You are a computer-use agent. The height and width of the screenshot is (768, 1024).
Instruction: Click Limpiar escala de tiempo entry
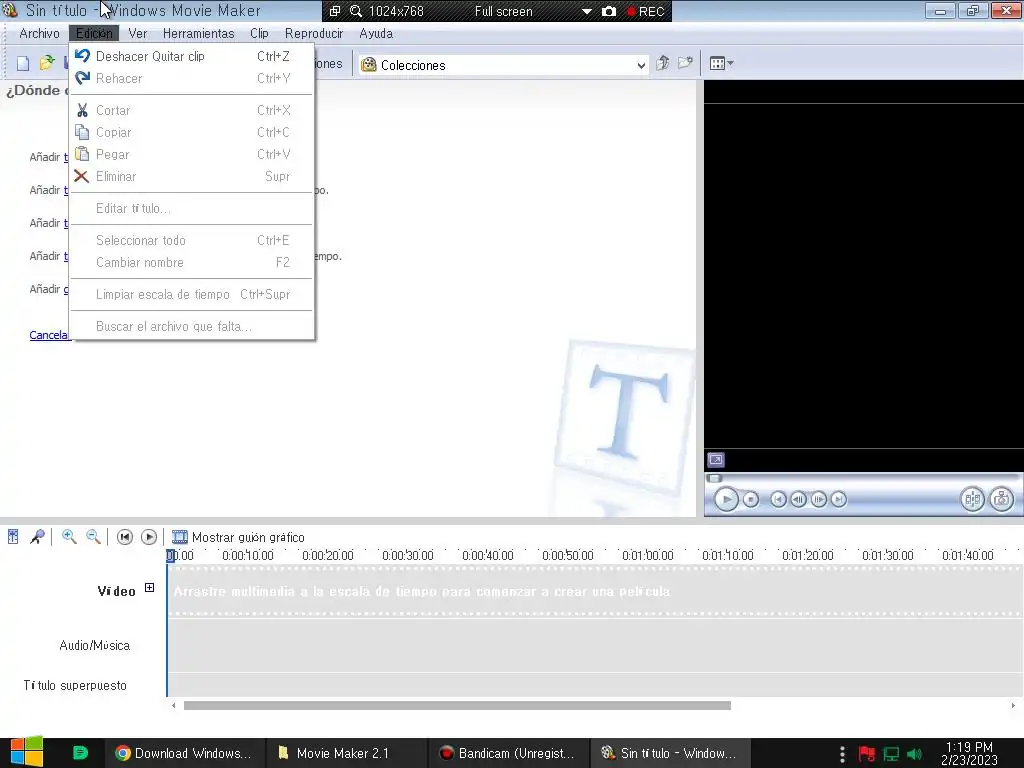pyautogui.click(x=191, y=295)
